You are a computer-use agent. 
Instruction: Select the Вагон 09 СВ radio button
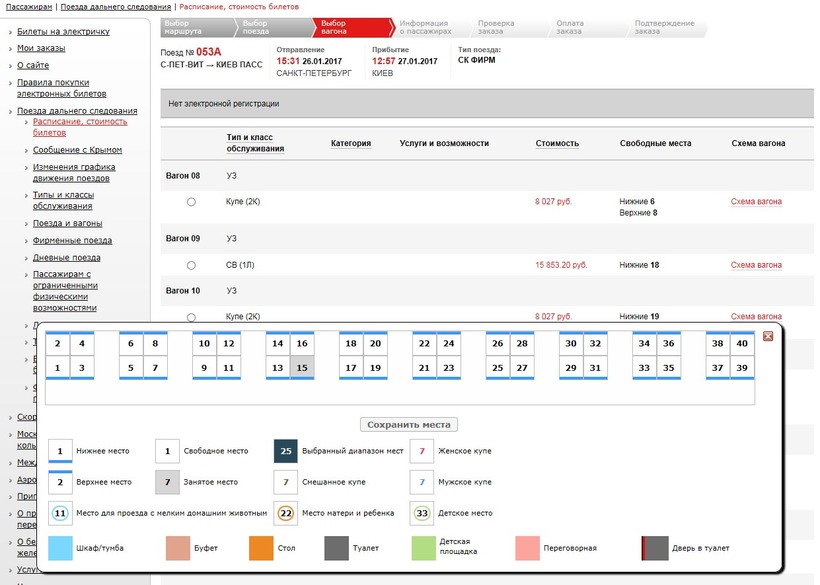pos(191,265)
